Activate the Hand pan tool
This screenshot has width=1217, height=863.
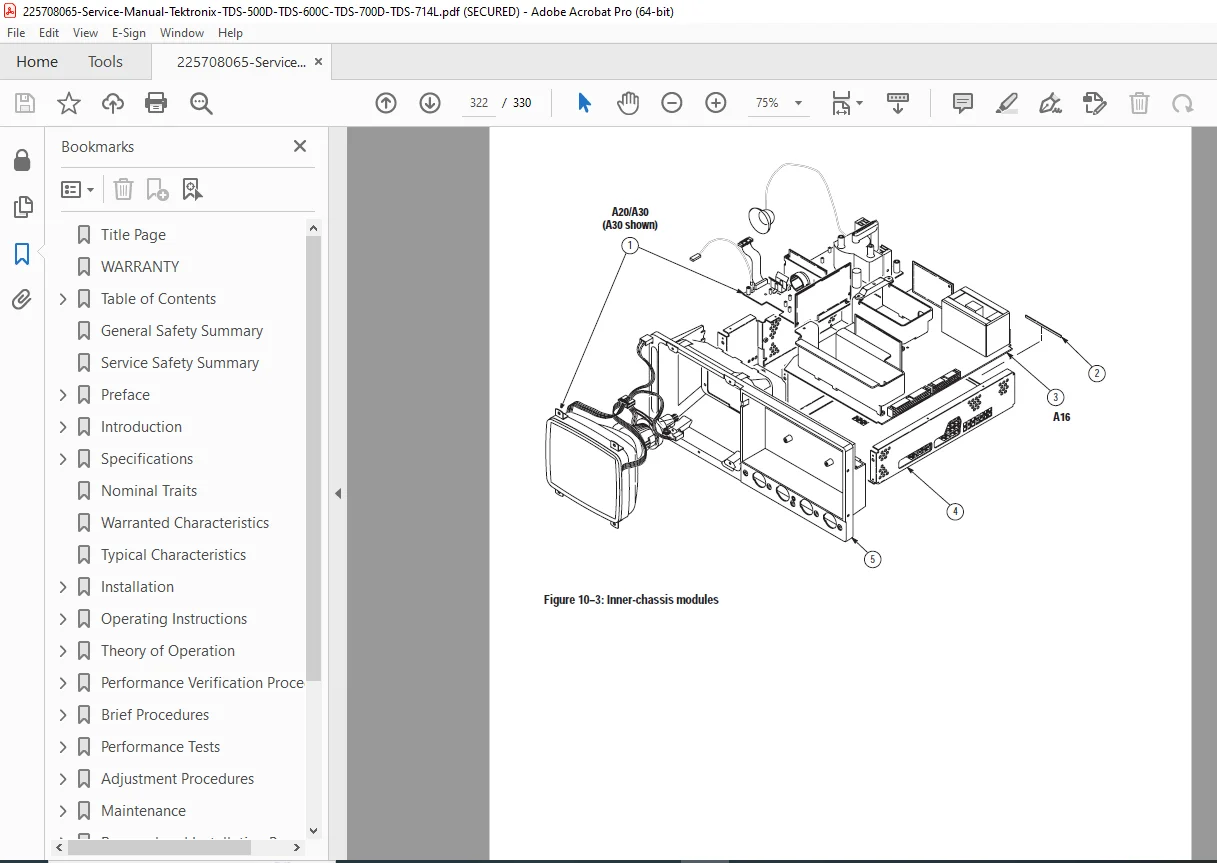(628, 103)
